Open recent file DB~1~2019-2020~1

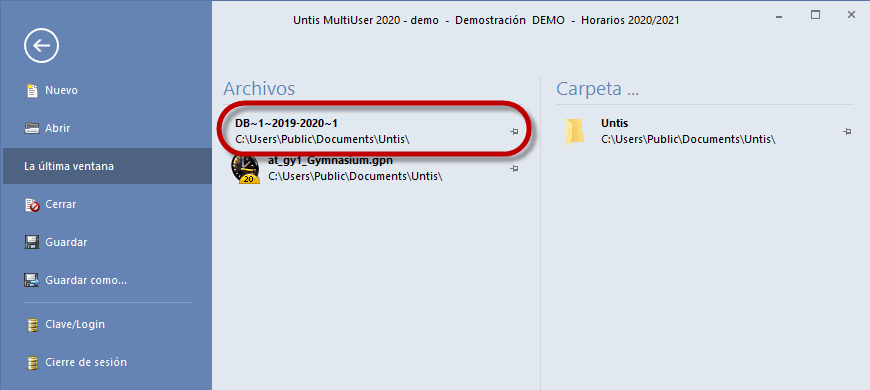point(286,123)
